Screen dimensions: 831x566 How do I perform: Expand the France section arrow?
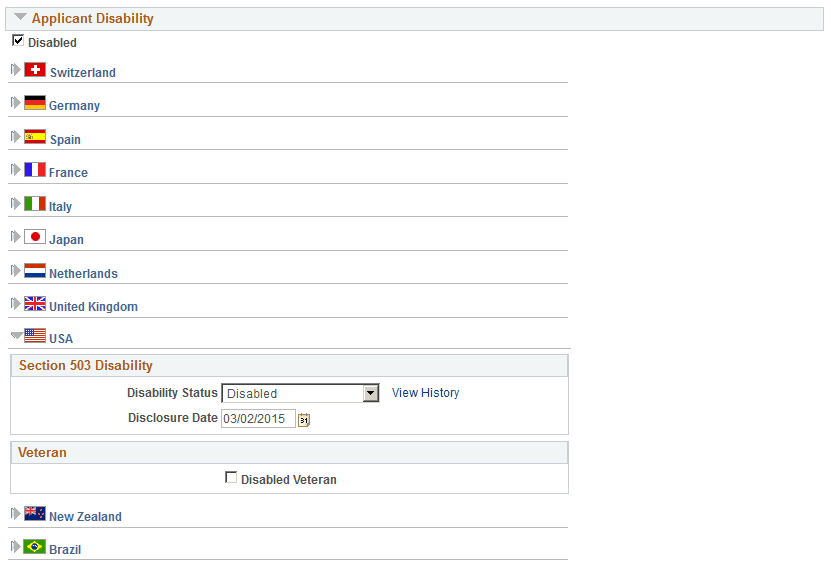click(x=15, y=170)
